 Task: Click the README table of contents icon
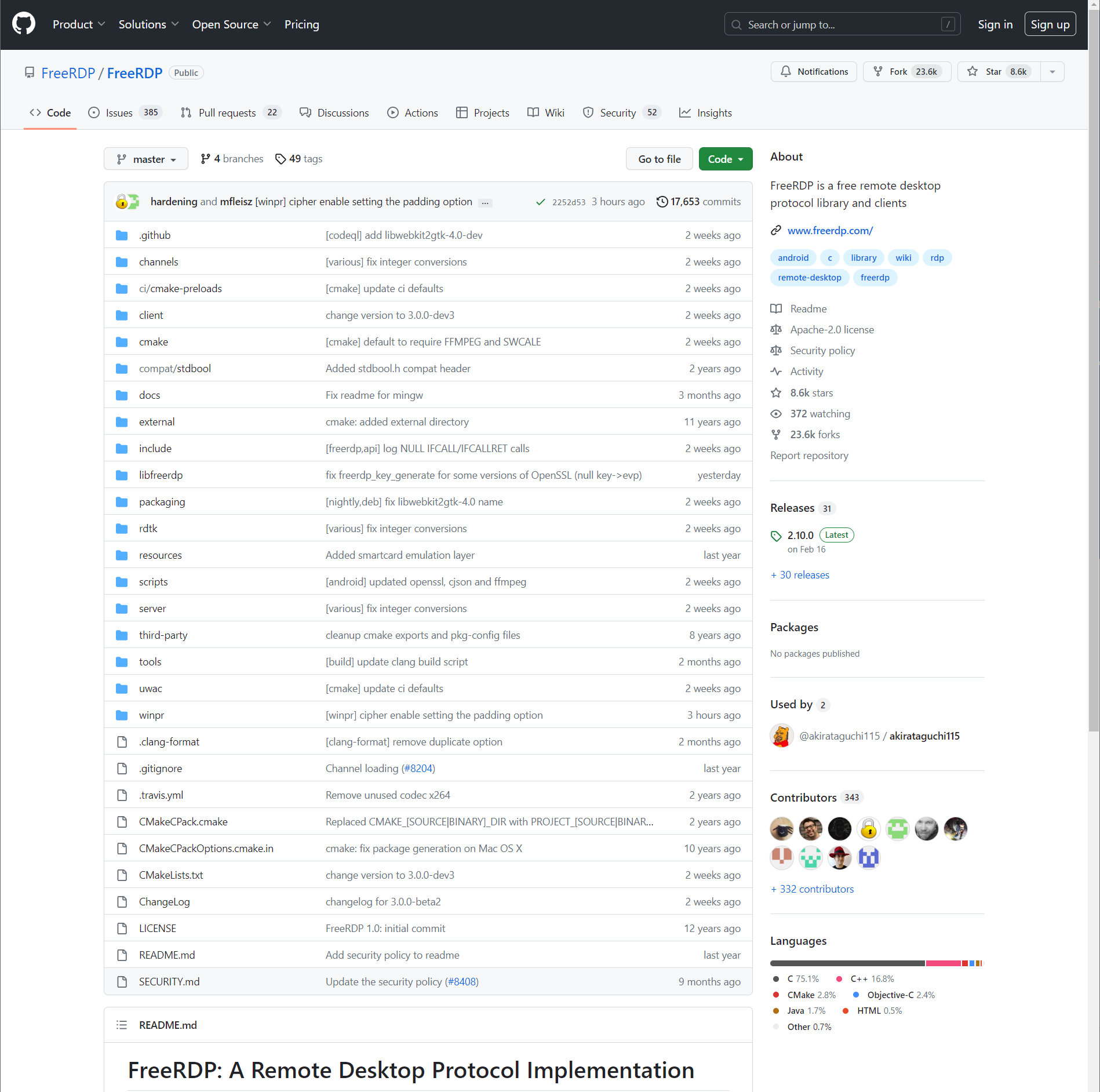(122, 1025)
